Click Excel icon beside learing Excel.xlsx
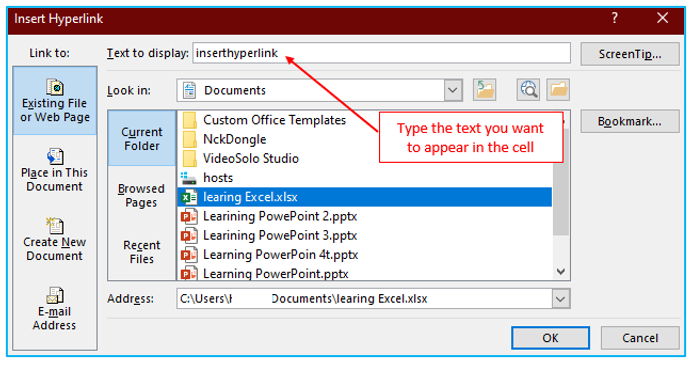Image resolution: width=694 pixels, height=365 pixels. point(189,197)
